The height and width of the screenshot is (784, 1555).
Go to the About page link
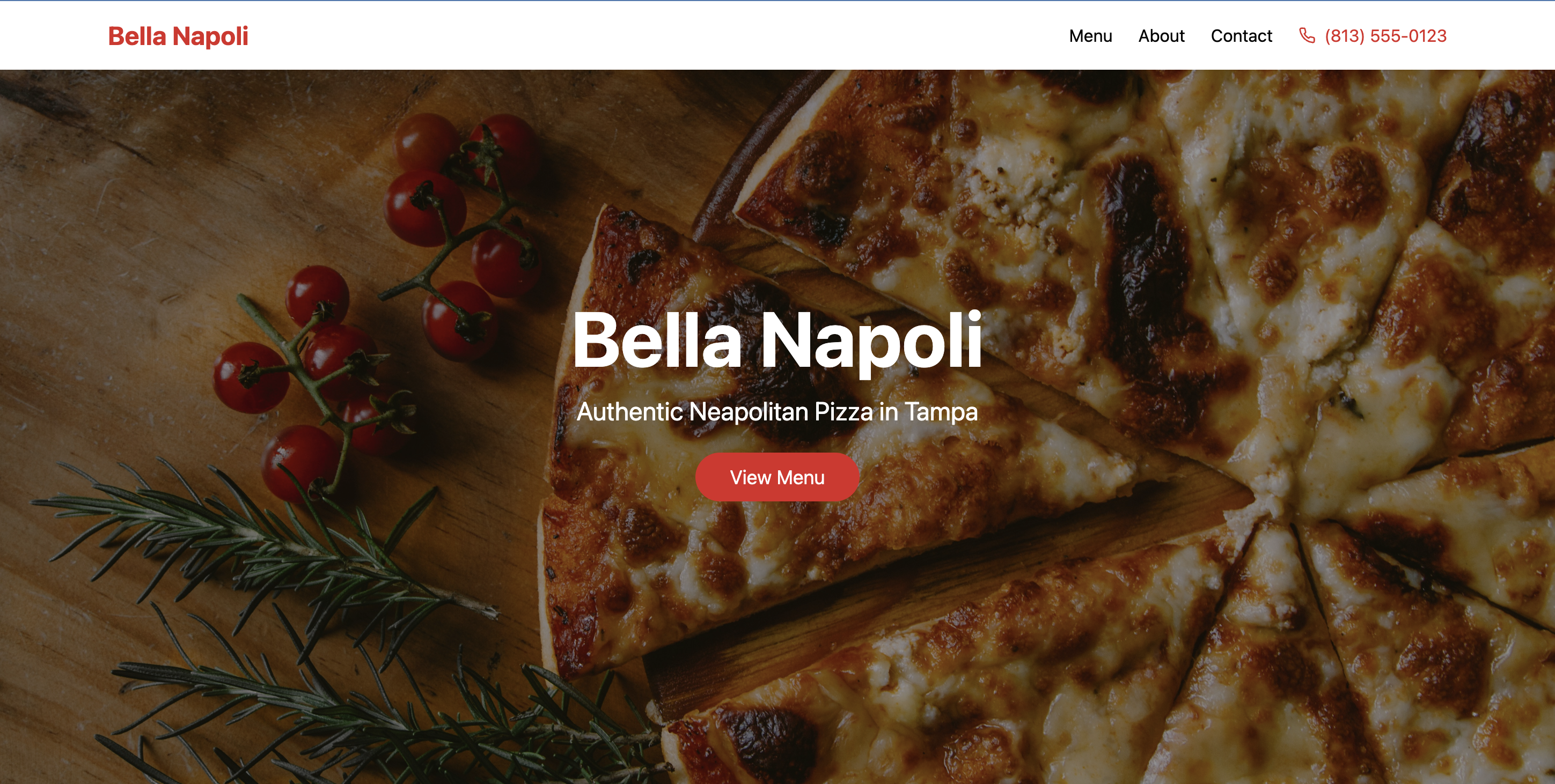pyautogui.click(x=1161, y=36)
